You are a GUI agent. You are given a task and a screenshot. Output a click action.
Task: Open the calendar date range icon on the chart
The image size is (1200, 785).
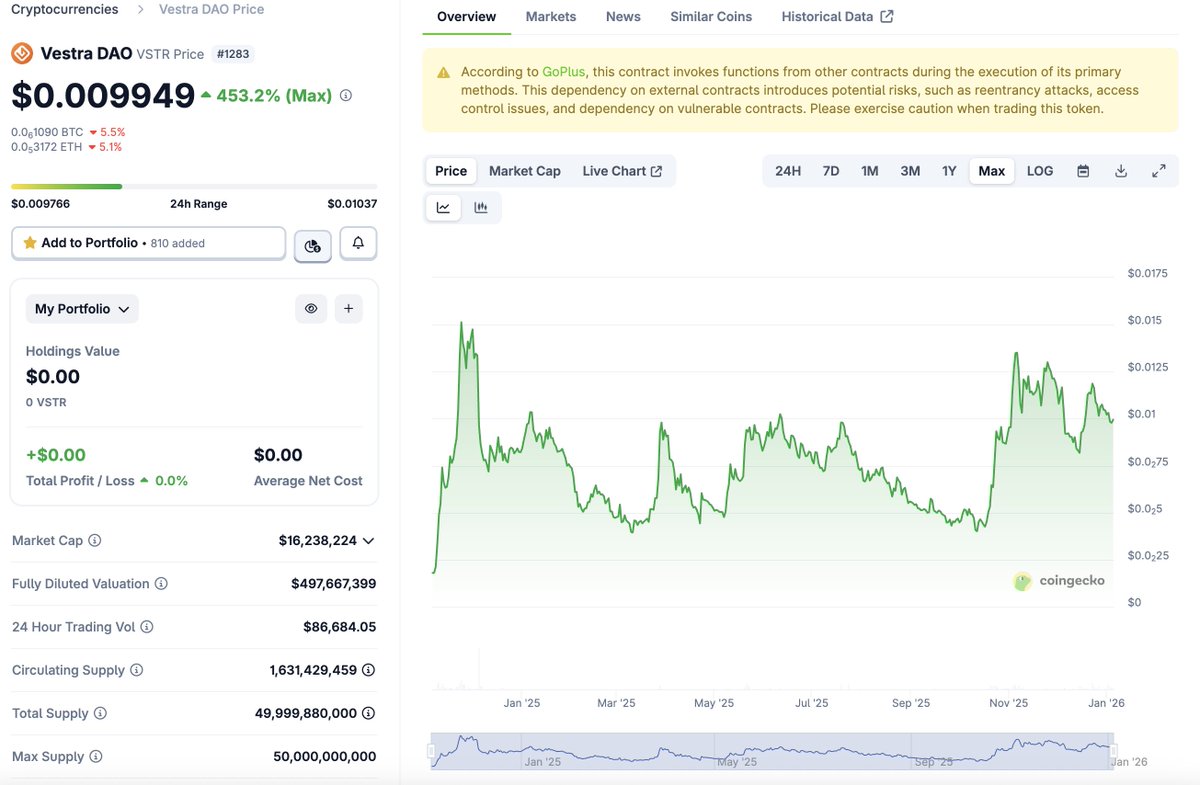[x=1082, y=171]
